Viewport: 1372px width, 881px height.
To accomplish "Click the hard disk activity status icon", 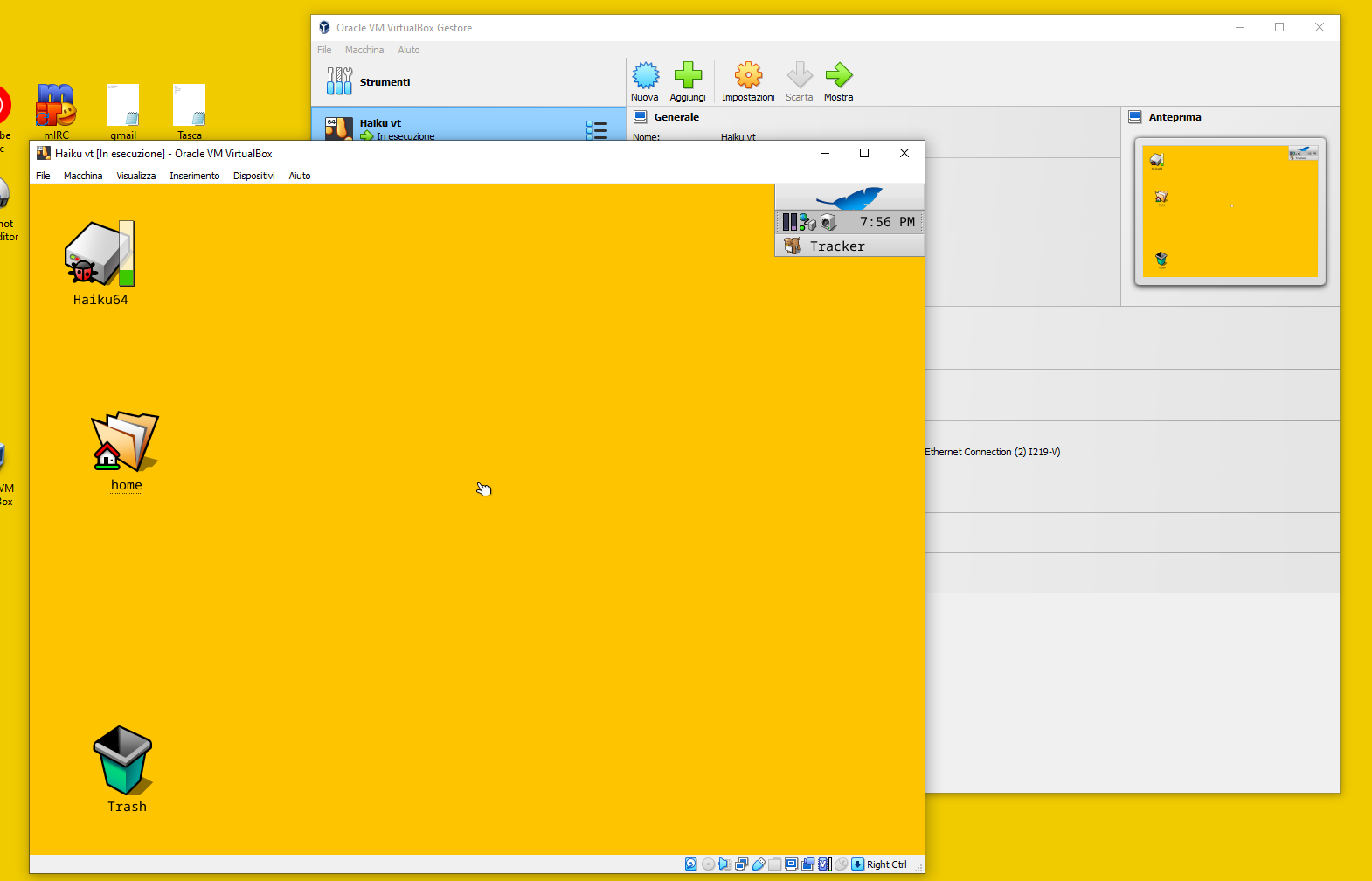I will 690,864.
